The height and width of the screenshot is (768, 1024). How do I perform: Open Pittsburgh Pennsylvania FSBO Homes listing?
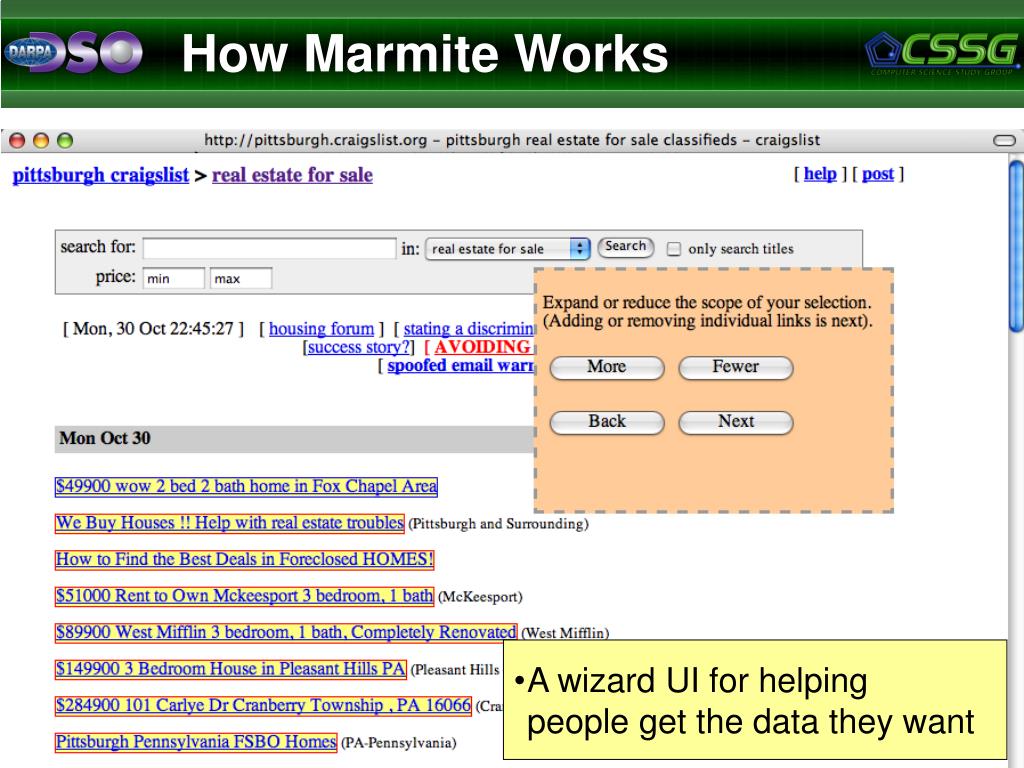pos(196,743)
